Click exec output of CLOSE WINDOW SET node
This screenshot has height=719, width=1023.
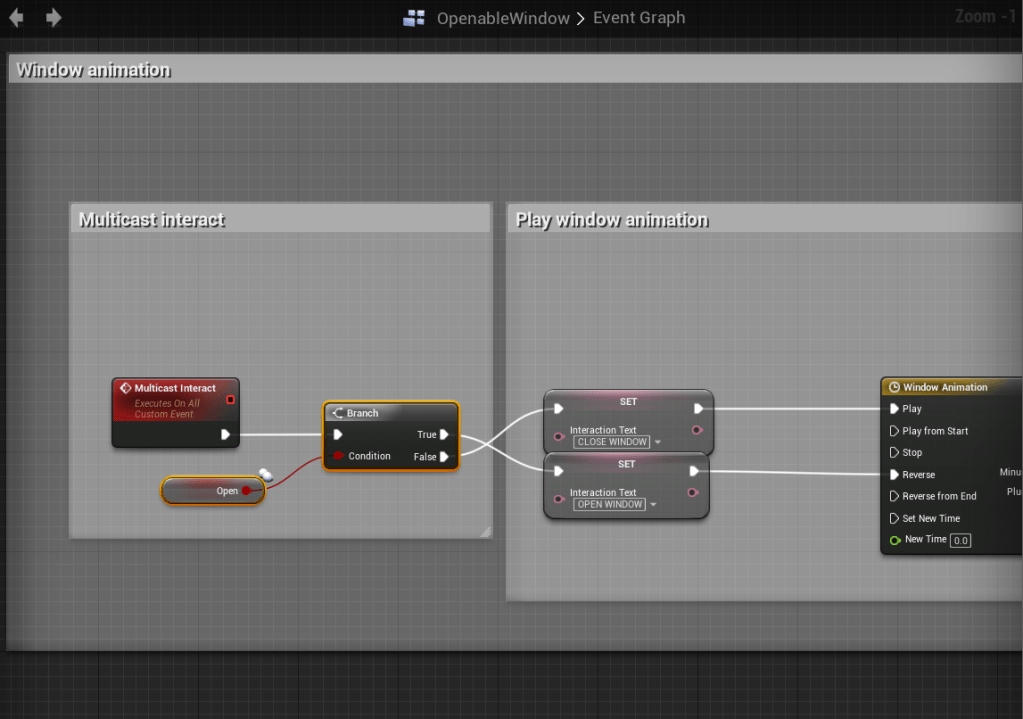click(698, 409)
